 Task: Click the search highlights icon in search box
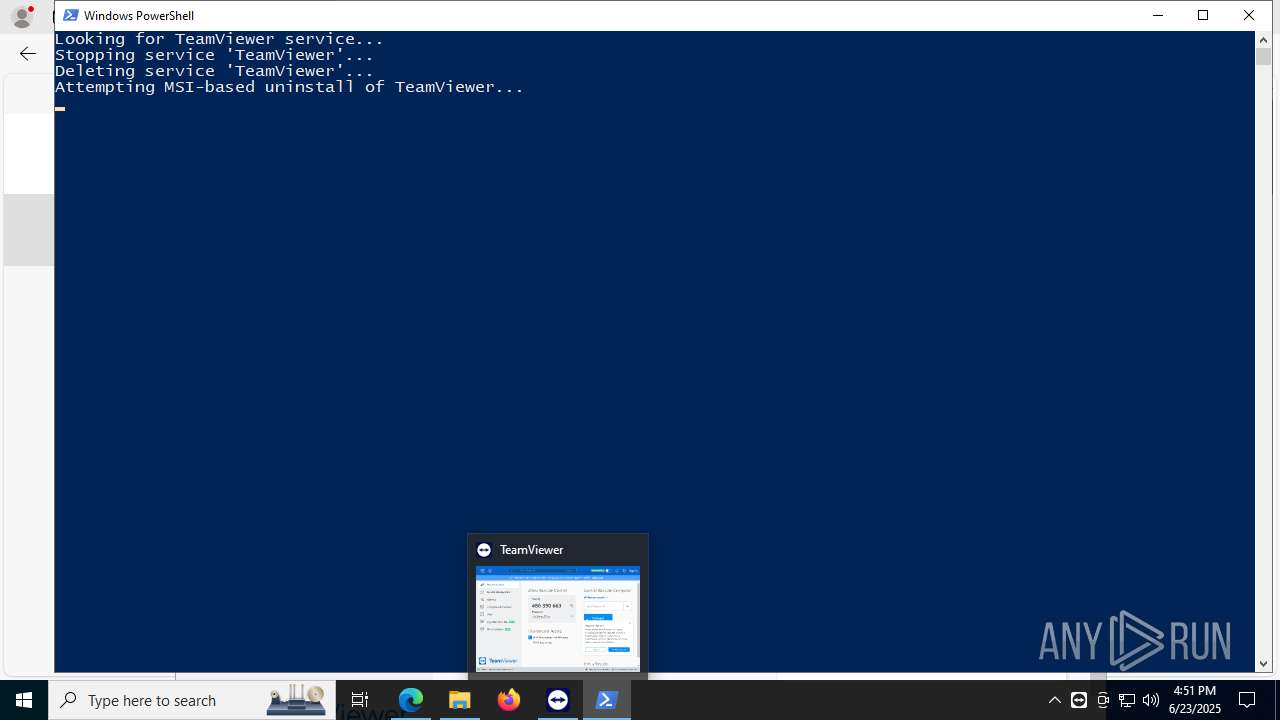pyautogui.click(x=296, y=699)
